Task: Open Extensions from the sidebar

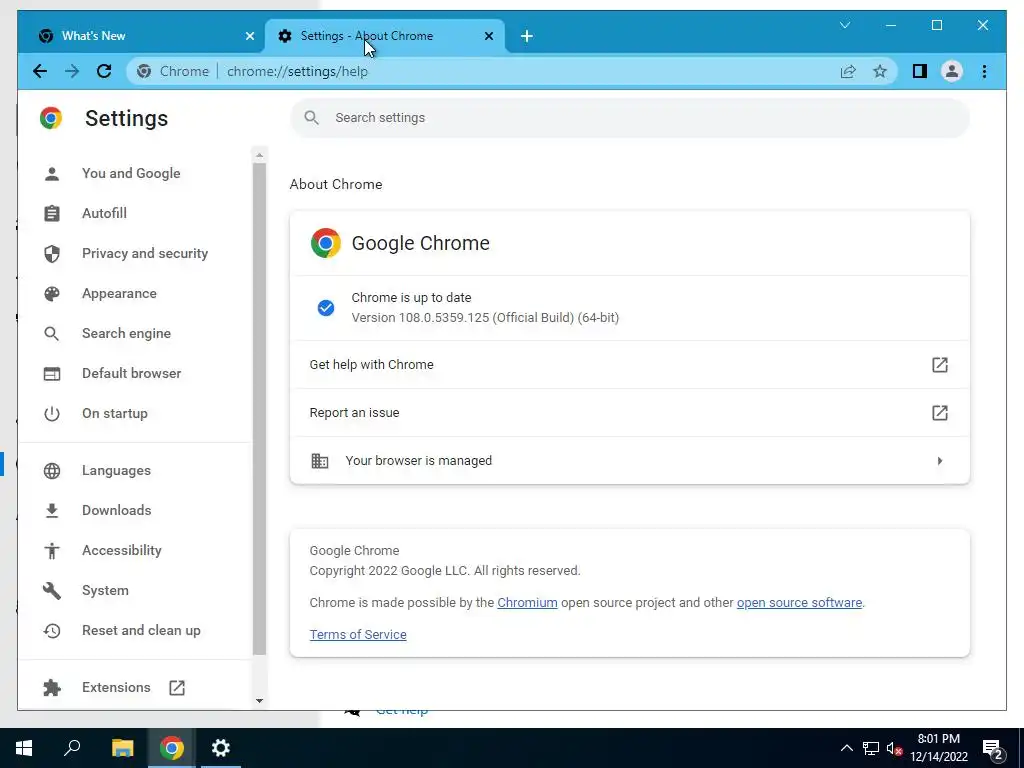Action: click(116, 687)
